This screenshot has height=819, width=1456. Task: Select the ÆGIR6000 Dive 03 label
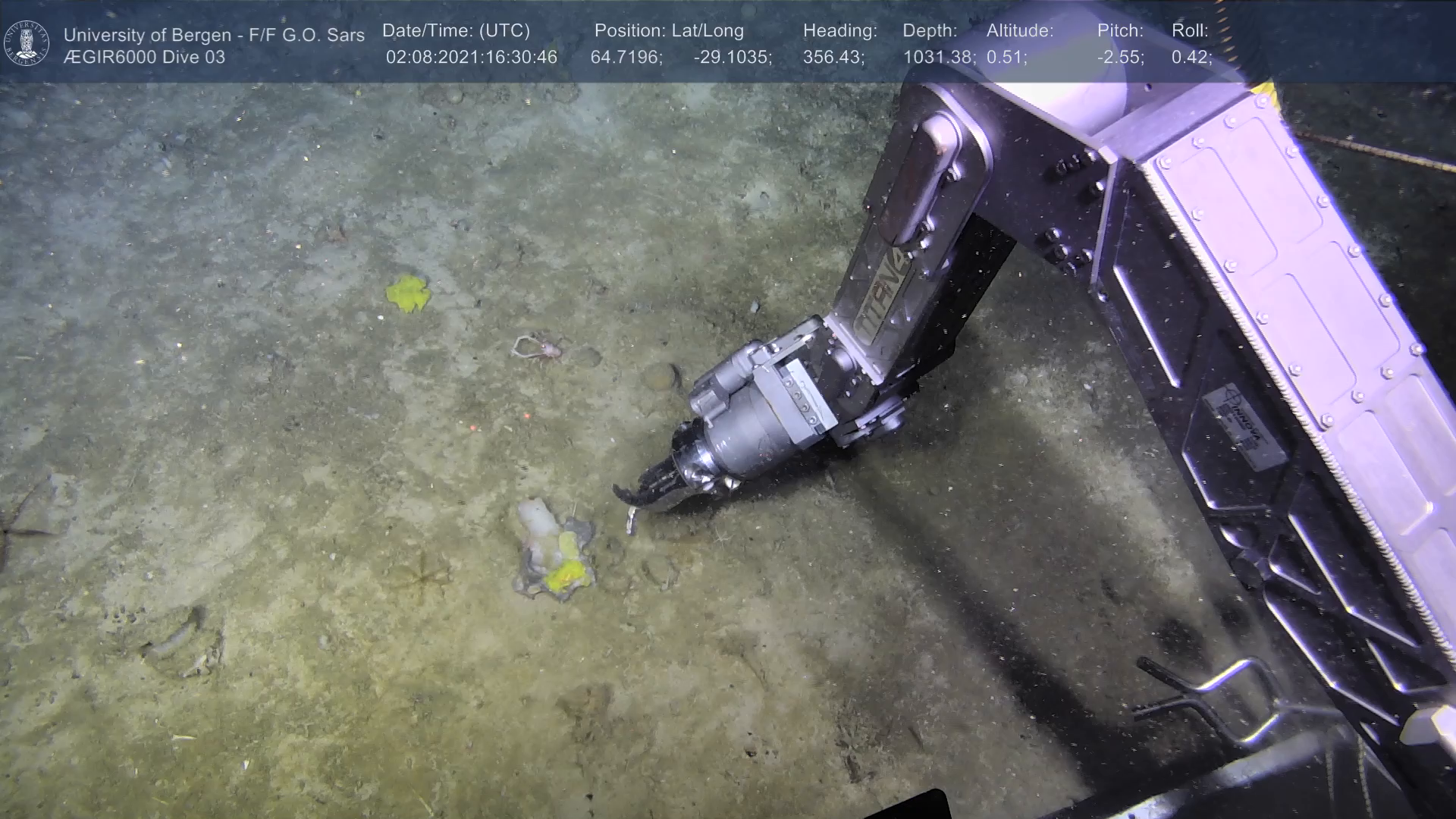(x=144, y=58)
